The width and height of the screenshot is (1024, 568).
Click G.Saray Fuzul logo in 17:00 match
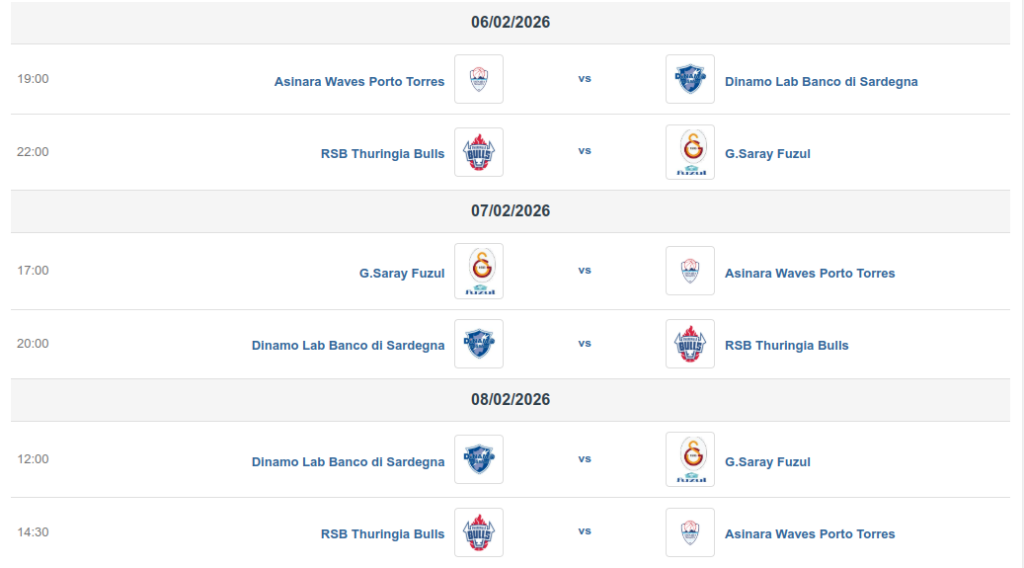click(479, 271)
